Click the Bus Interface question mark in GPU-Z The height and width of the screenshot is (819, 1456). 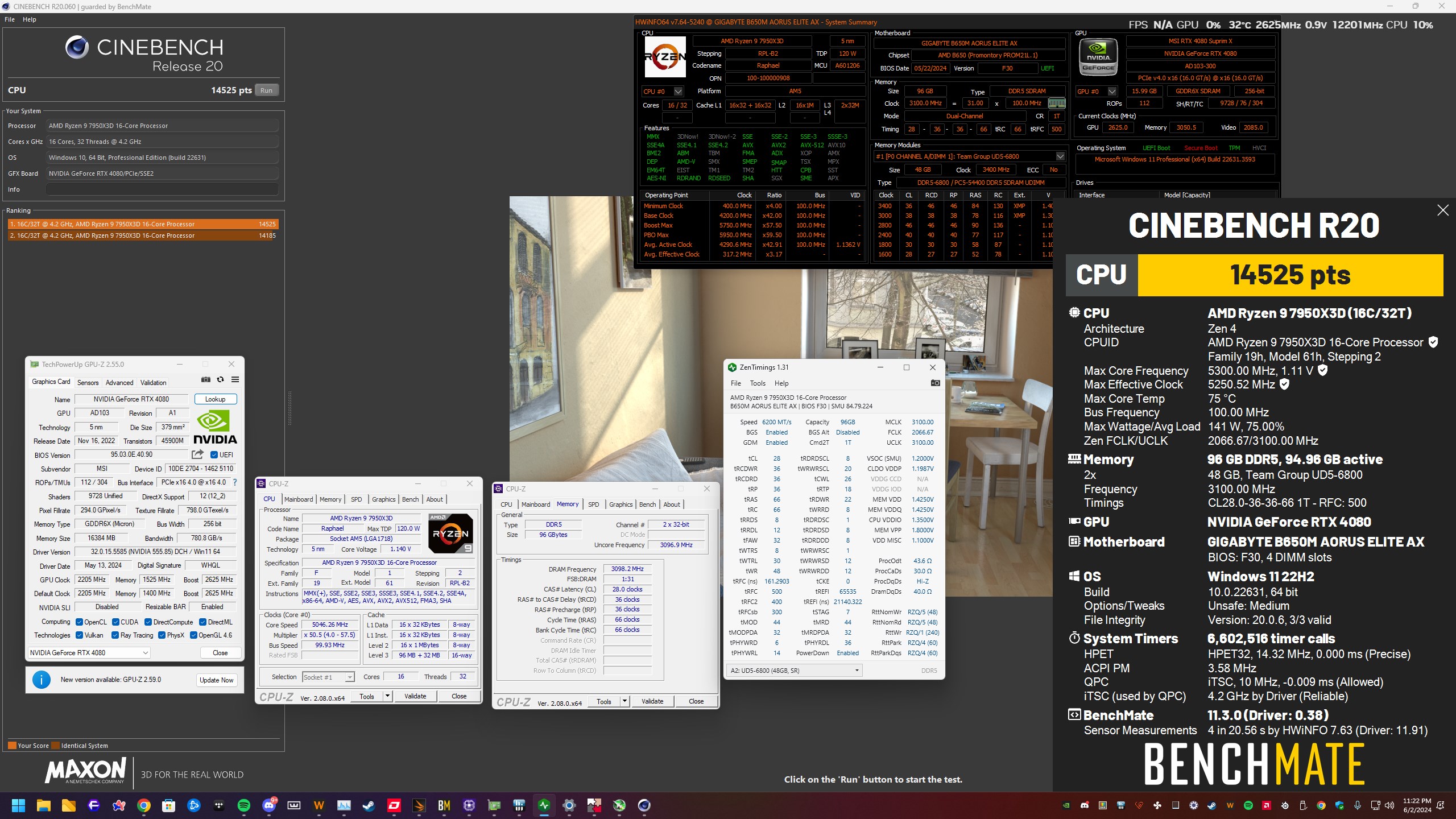(234, 482)
